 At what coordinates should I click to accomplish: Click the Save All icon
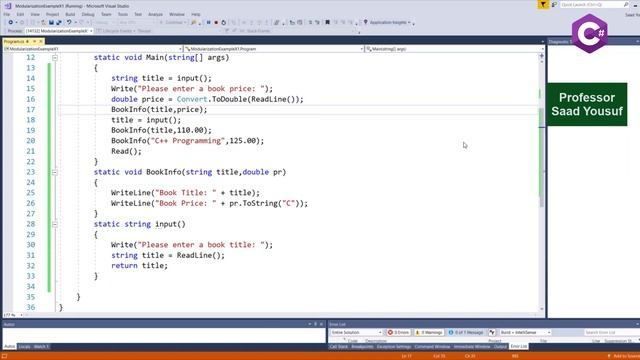pos(58,22)
